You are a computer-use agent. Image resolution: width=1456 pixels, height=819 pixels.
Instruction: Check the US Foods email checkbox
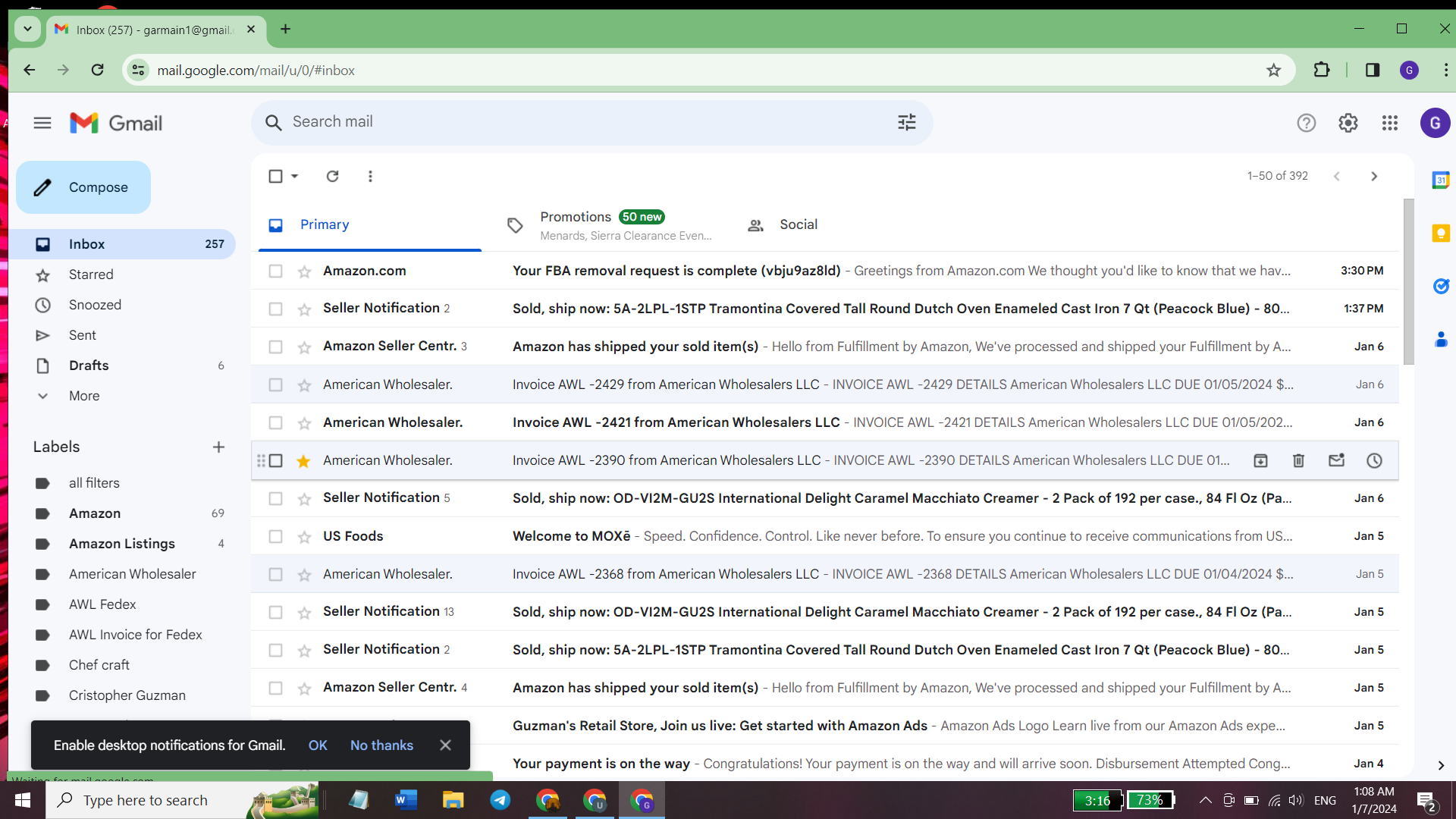click(275, 536)
